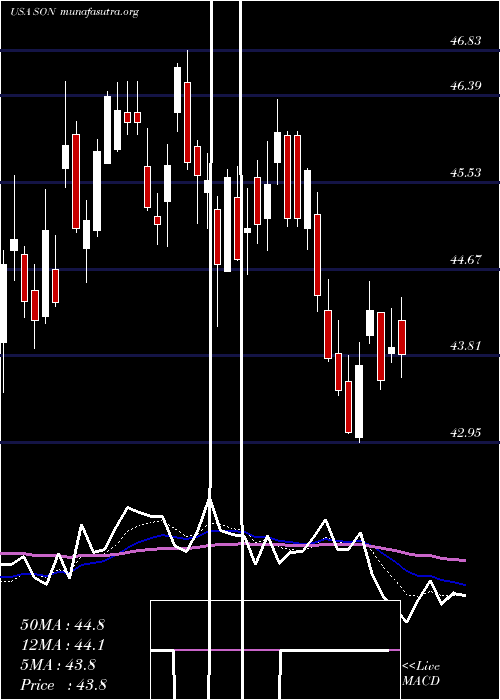Click the '50MA : 44.8' reading
500x700 pixels.
point(62,625)
